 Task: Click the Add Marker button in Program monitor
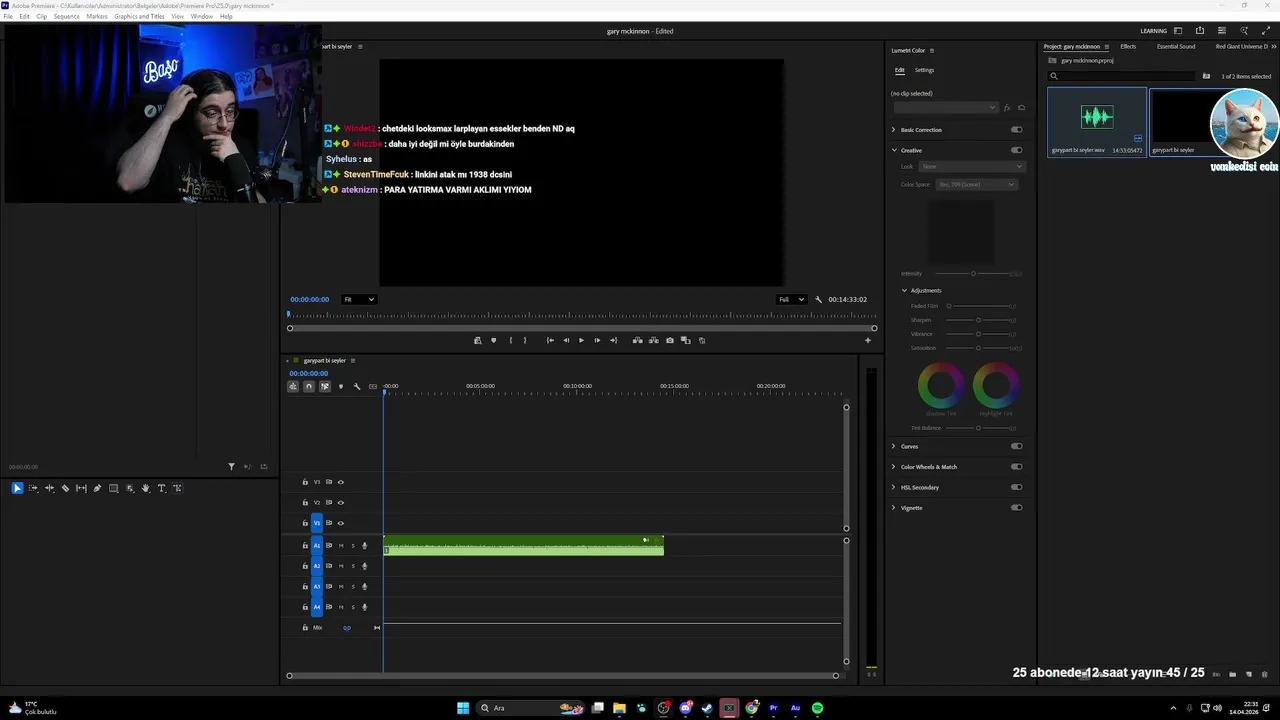point(493,340)
